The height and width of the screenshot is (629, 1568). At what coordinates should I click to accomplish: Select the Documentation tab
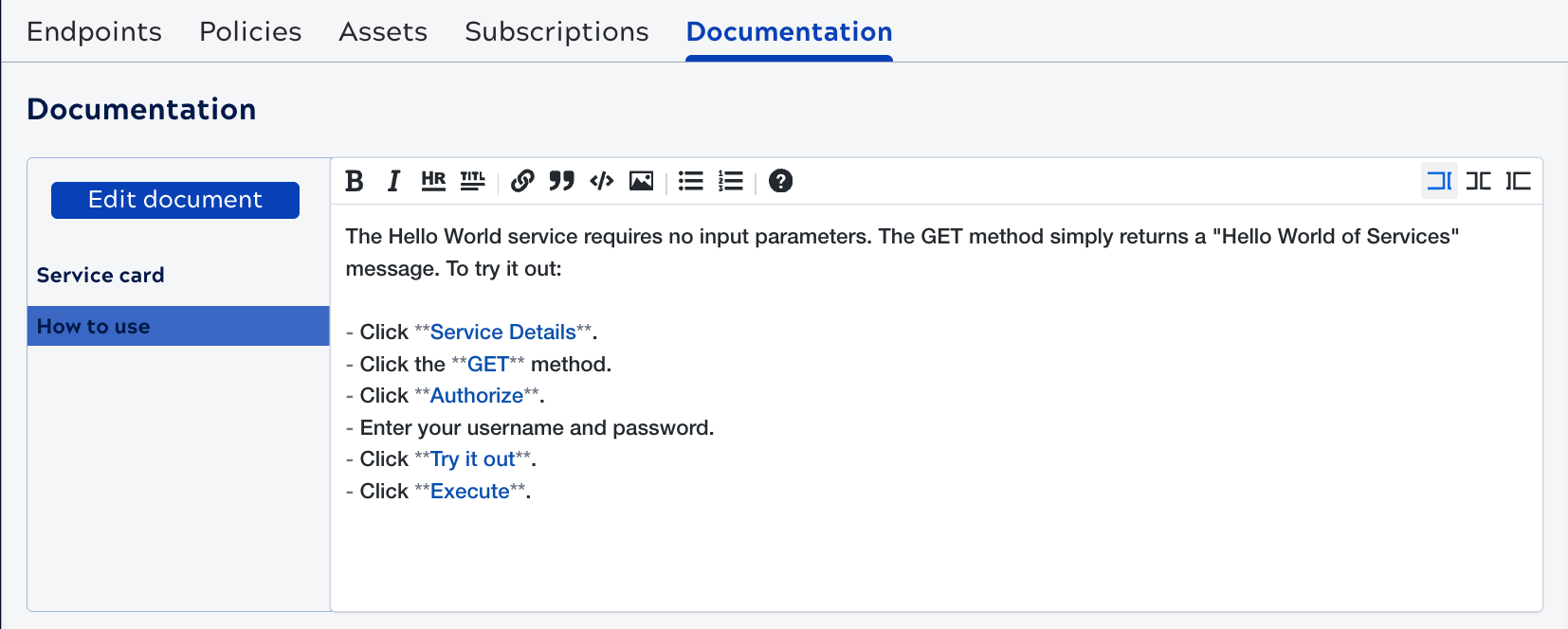(x=789, y=32)
